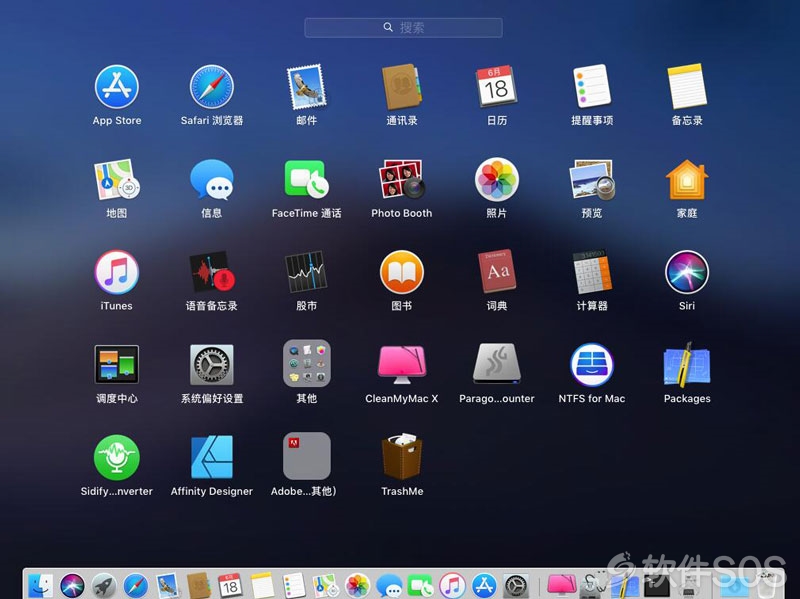Launch the 计算器 calculator

[x=592, y=271]
